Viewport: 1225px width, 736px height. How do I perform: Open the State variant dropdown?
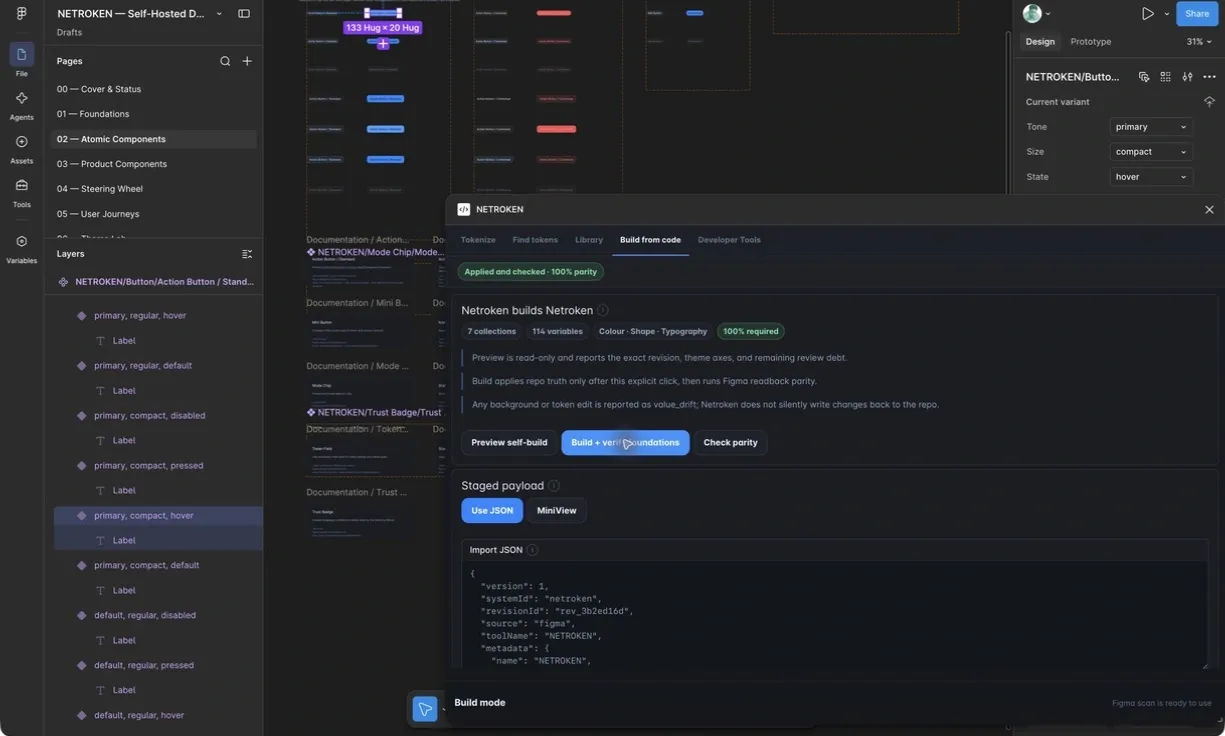click(1151, 177)
